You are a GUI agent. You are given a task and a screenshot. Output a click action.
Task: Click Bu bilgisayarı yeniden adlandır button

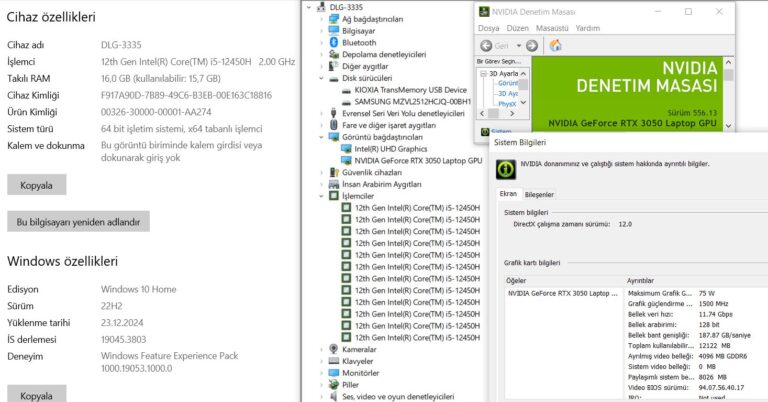[79, 221]
